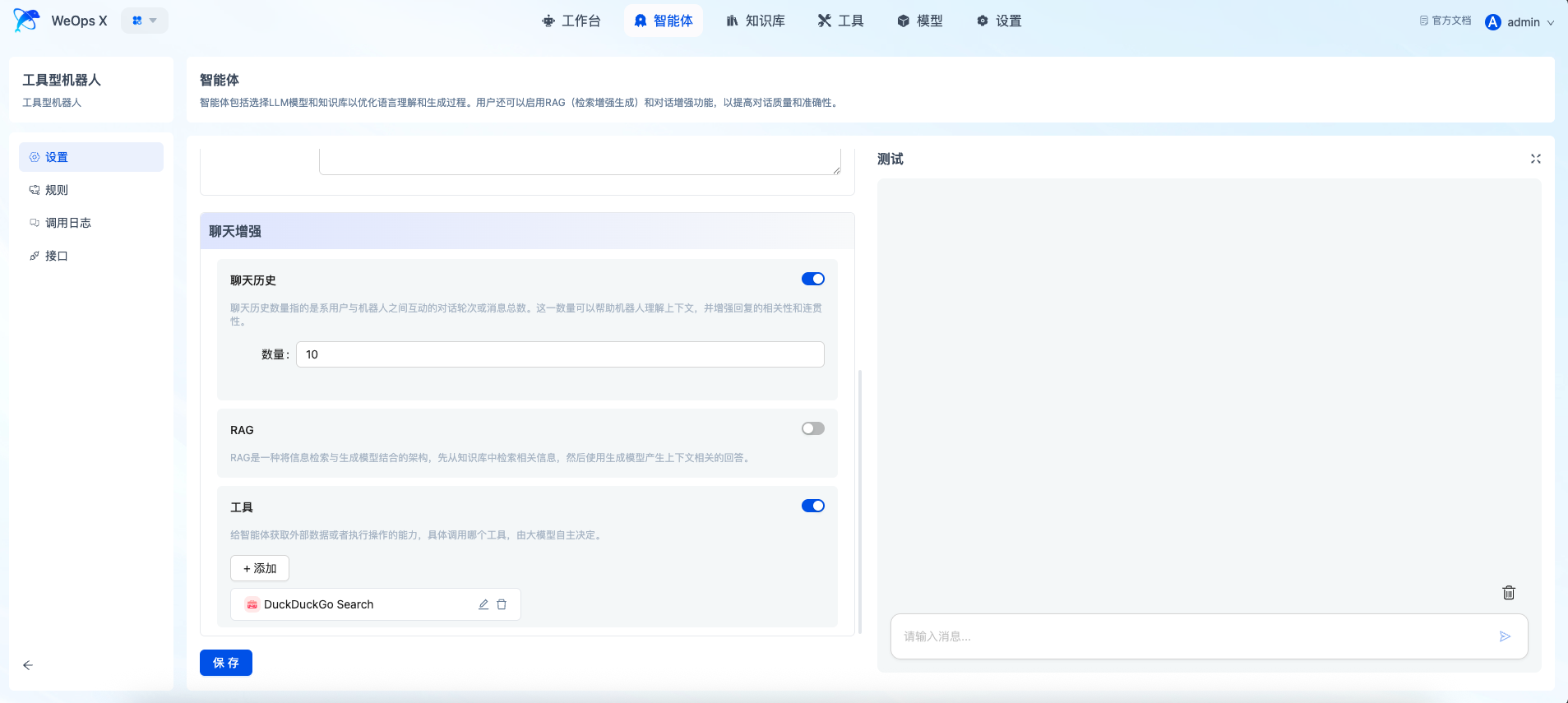
Task: Expand the admin user dropdown arrow
Action: [1551, 23]
